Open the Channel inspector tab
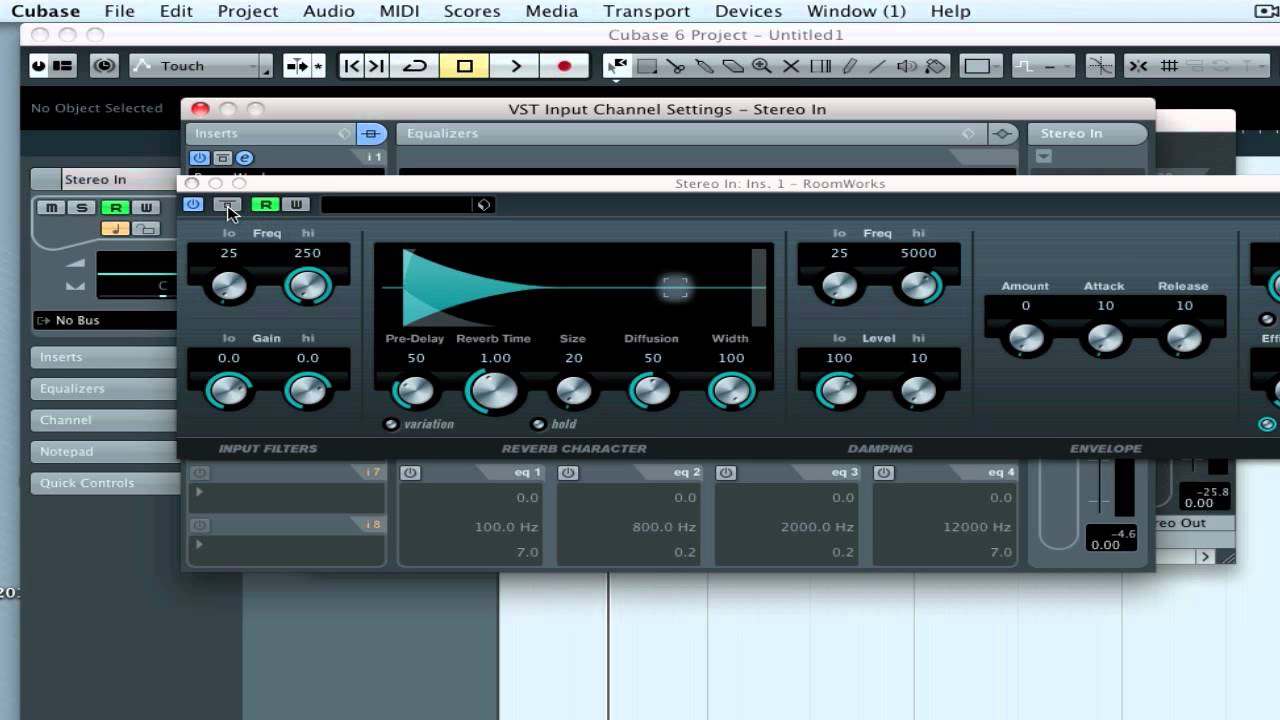Viewport: 1280px width, 720px height. tap(105, 420)
